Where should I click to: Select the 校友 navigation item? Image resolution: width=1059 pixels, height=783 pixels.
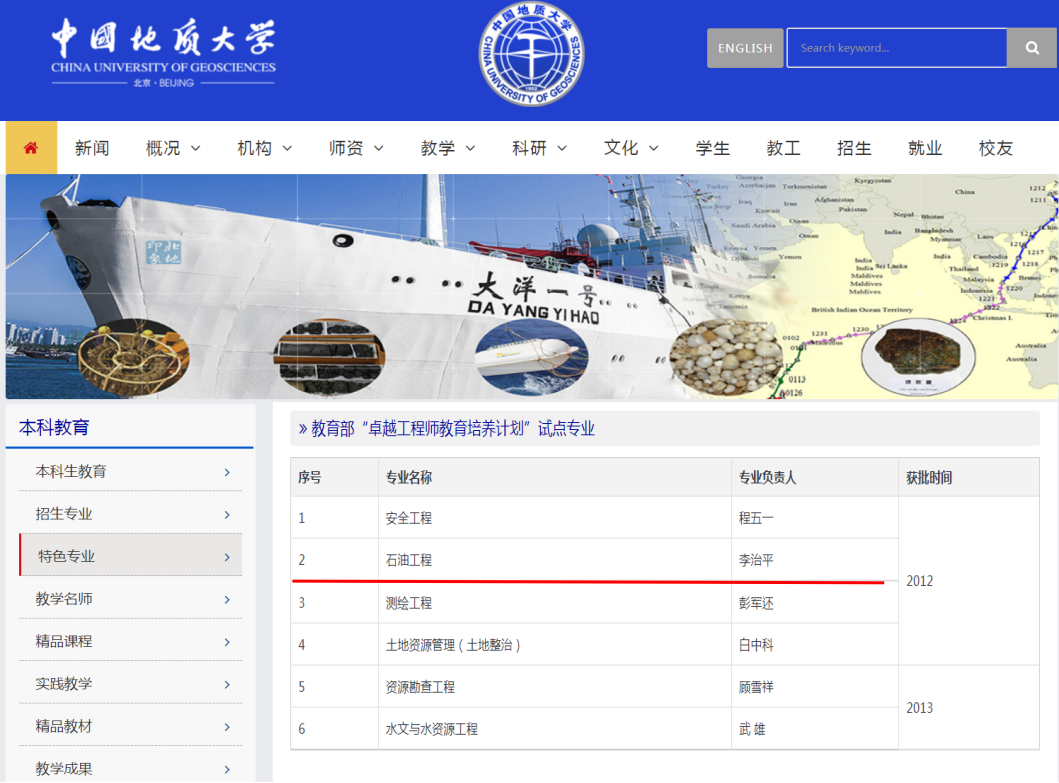[995, 148]
